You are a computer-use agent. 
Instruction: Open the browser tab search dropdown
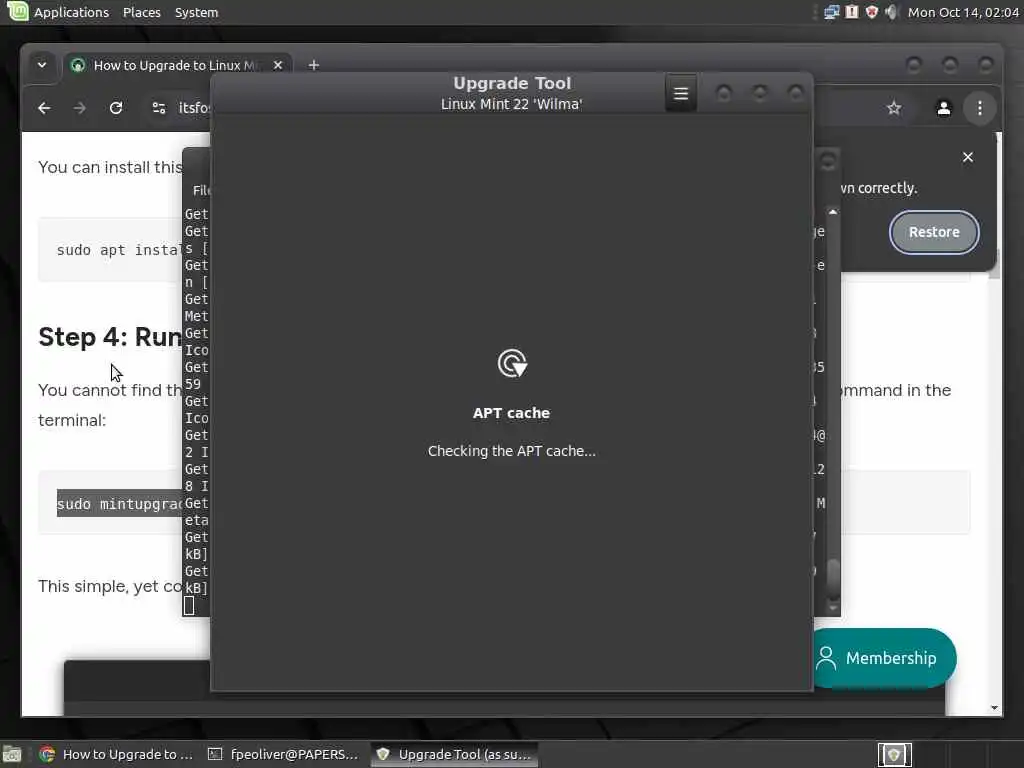point(42,65)
